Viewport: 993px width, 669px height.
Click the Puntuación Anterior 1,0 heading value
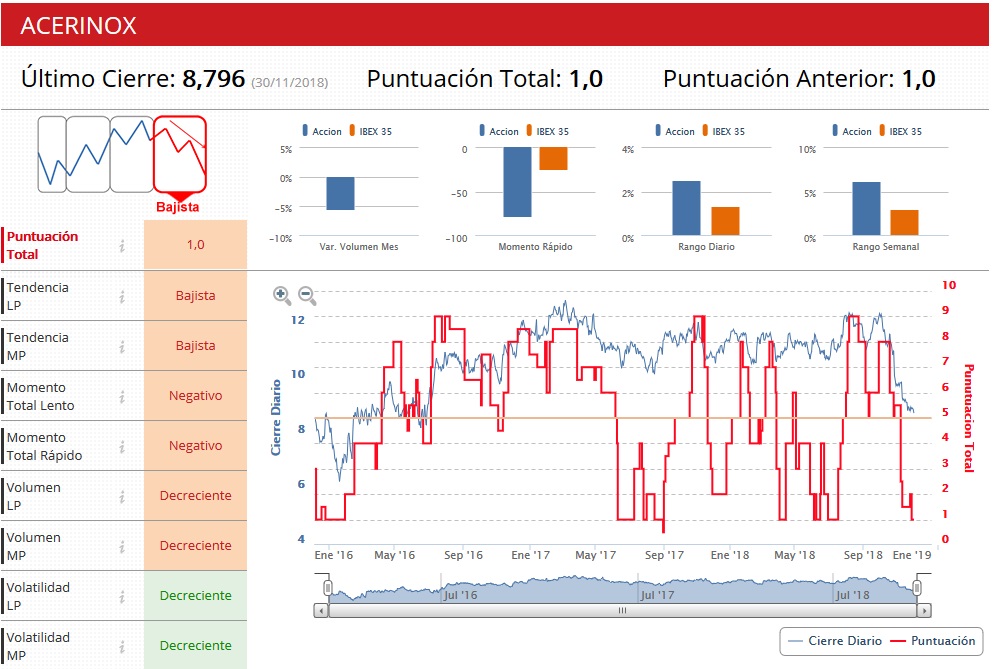918,79
